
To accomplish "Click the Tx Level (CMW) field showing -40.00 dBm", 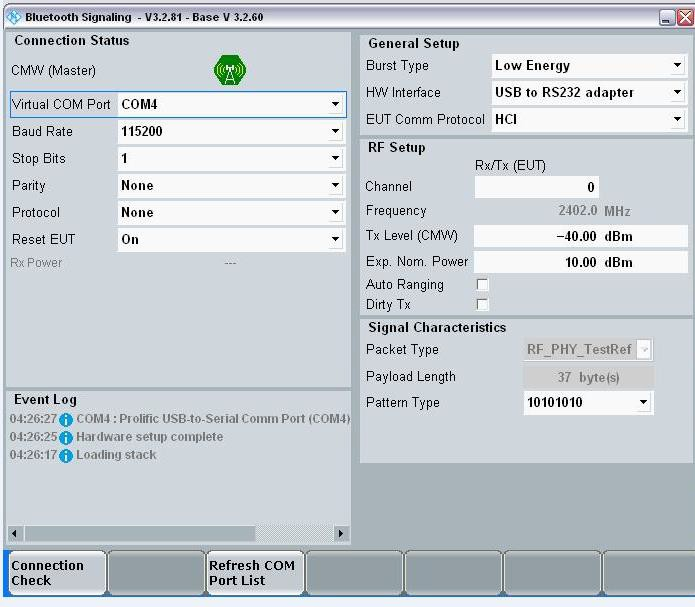I will [581, 236].
